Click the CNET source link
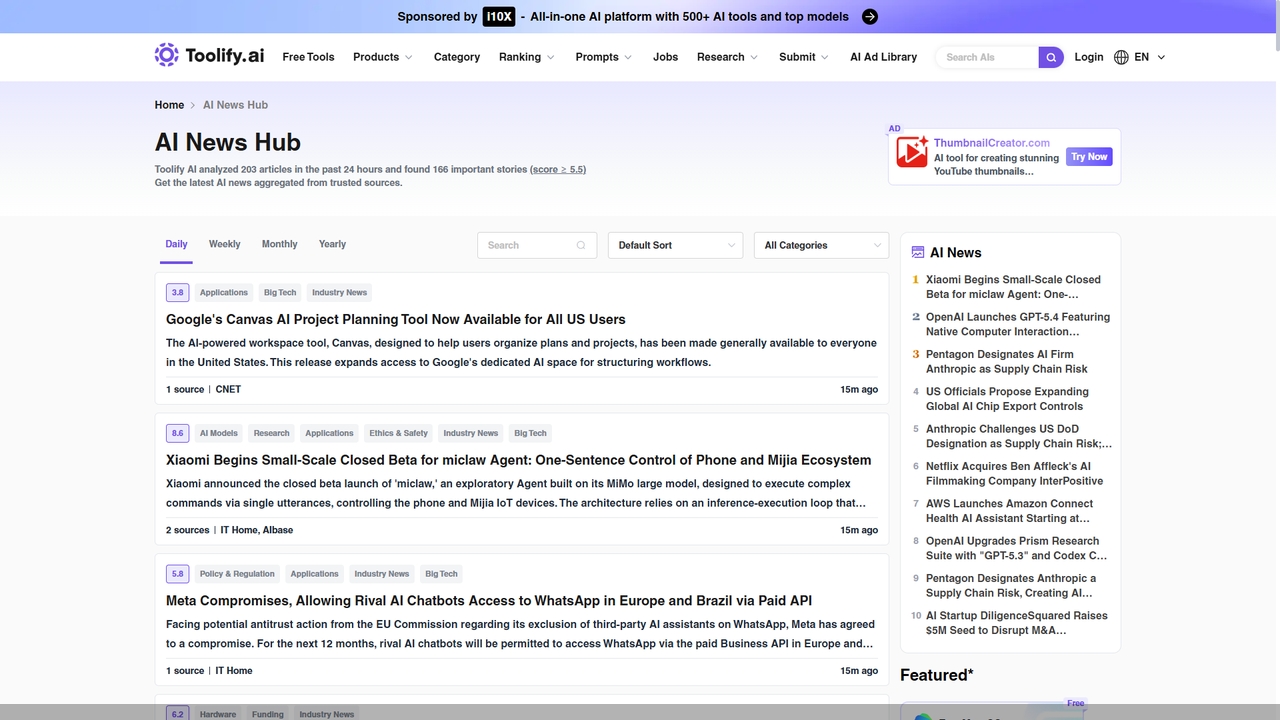Image resolution: width=1280 pixels, height=720 pixels. click(x=228, y=389)
